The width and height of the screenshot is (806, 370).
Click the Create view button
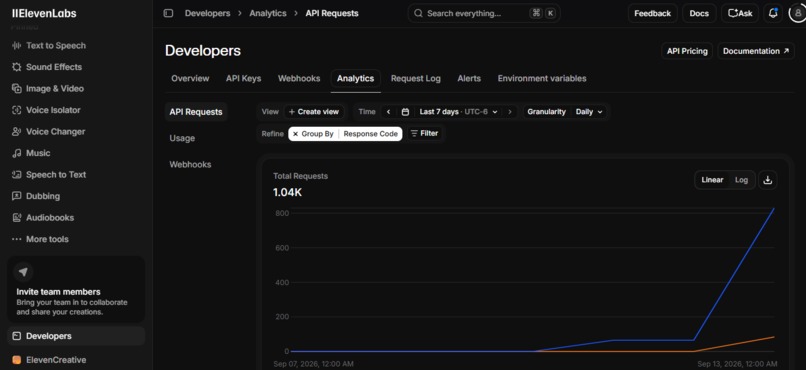314,112
